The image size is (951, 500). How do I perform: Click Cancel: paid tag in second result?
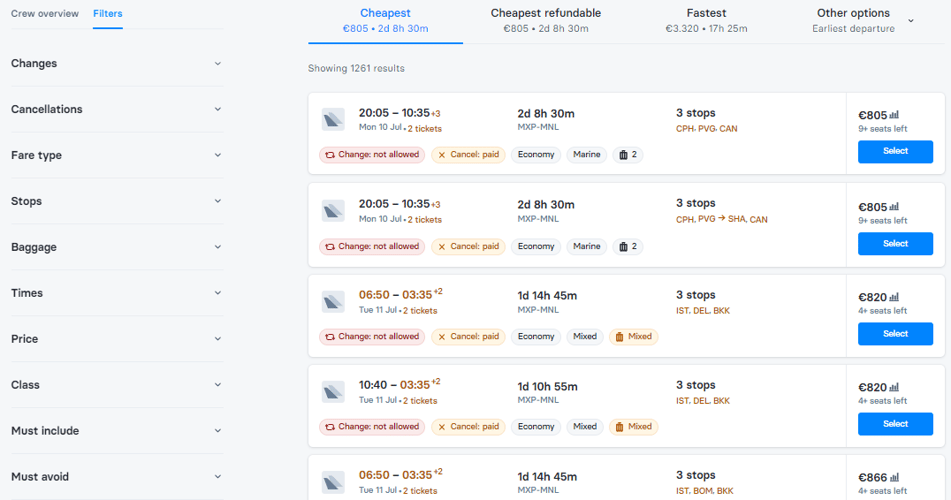point(468,246)
